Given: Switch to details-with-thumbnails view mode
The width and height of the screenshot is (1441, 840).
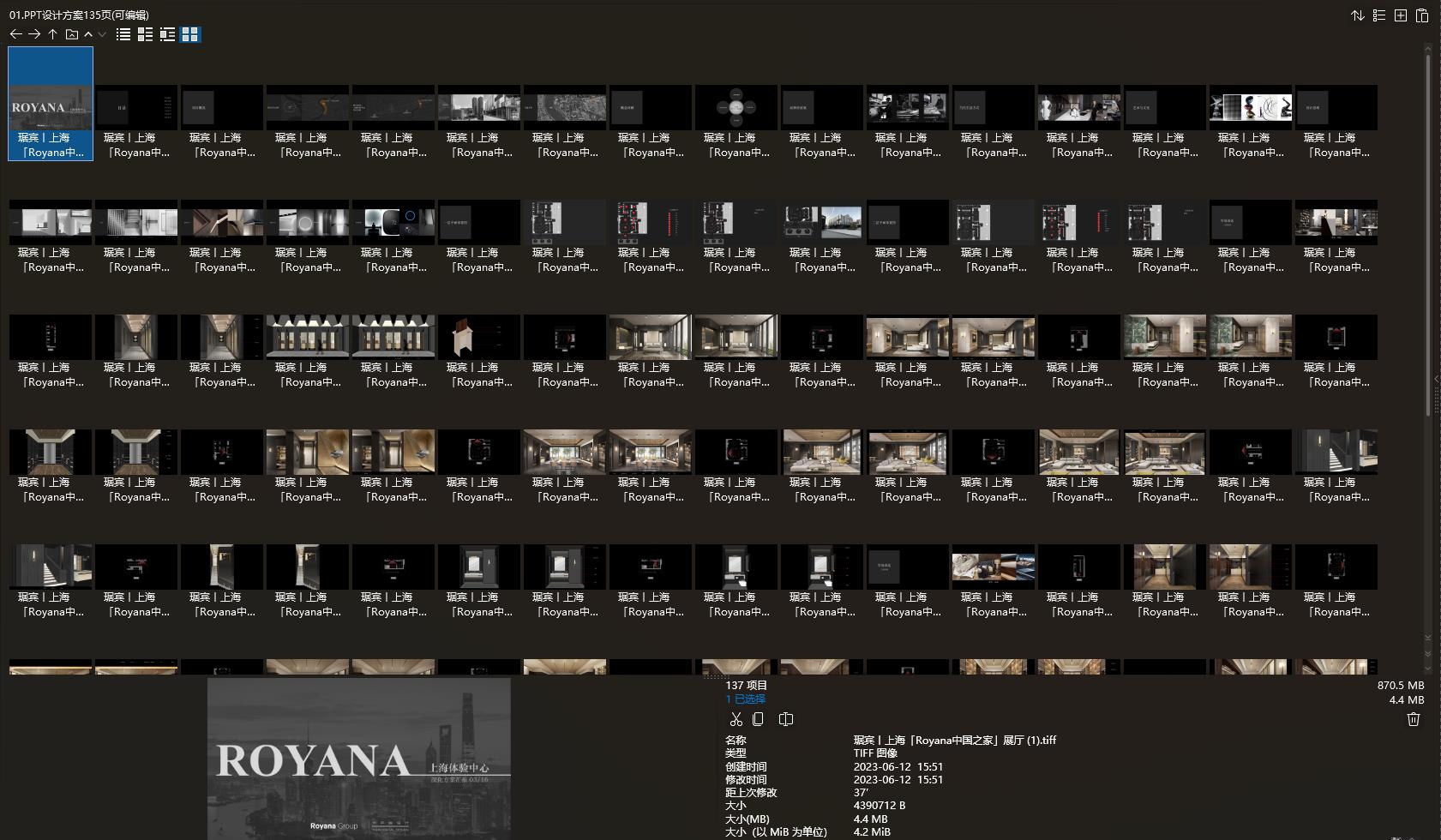Looking at the screenshot, I should click(145, 34).
